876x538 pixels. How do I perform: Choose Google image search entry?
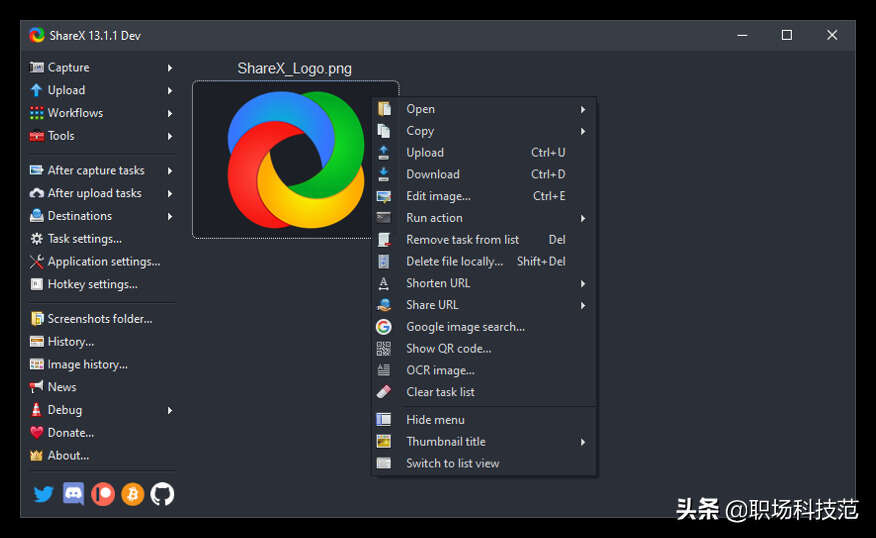click(484, 327)
